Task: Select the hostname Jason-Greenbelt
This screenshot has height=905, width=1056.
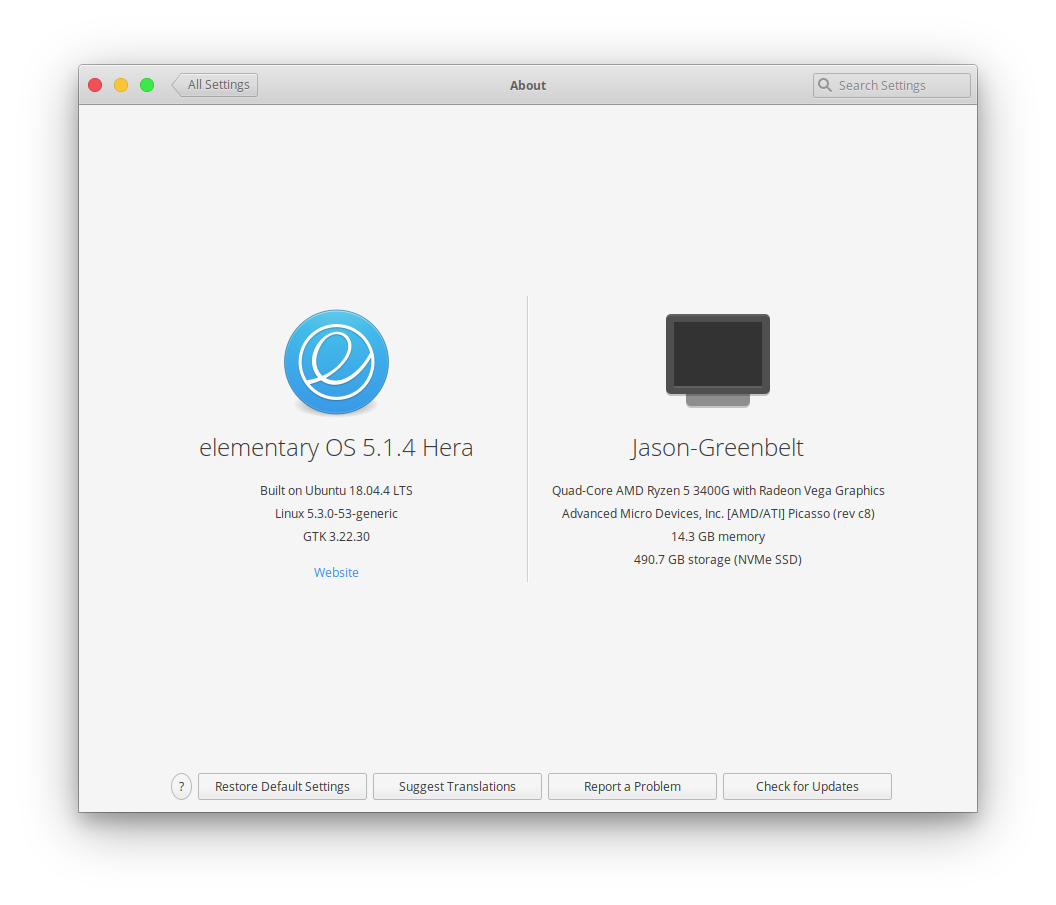Action: (x=717, y=447)
